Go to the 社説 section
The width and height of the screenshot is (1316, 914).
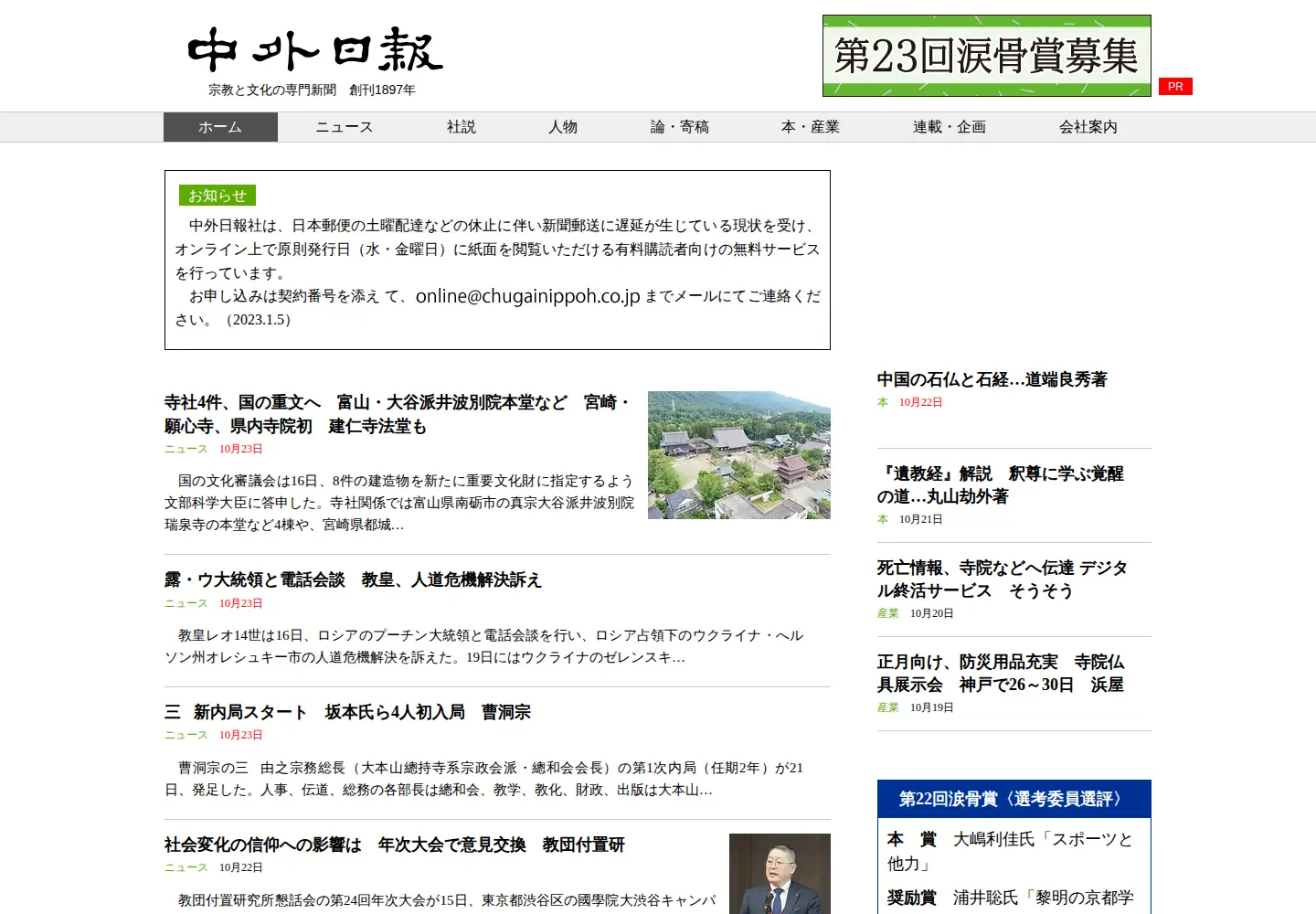pyautogui.click(x=462, y=127)
